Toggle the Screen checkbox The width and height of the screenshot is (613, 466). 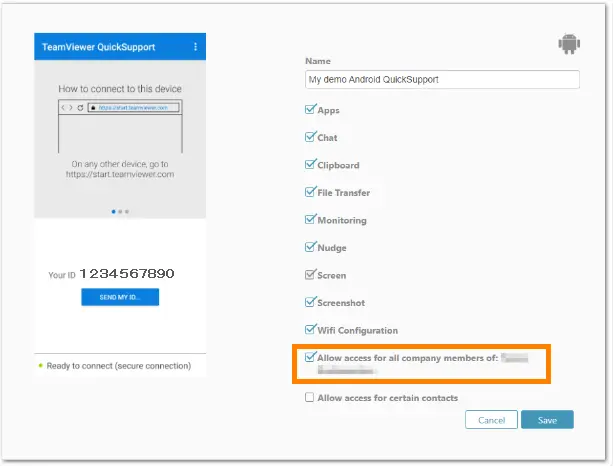click(310, 274)
